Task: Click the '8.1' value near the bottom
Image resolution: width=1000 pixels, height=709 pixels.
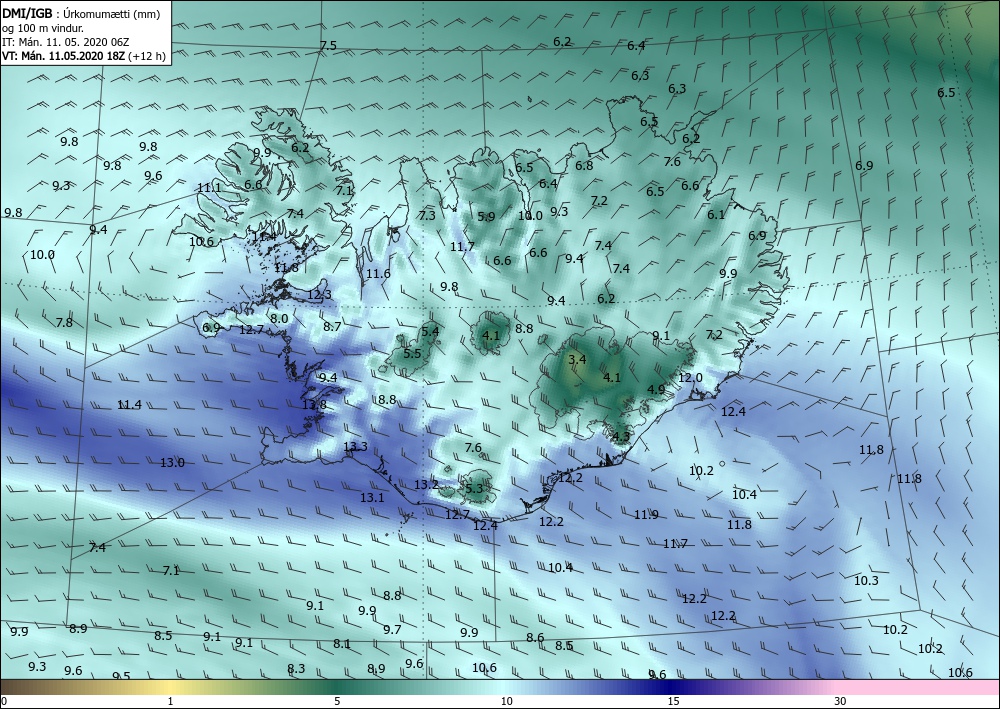Action: pos(342,644)
